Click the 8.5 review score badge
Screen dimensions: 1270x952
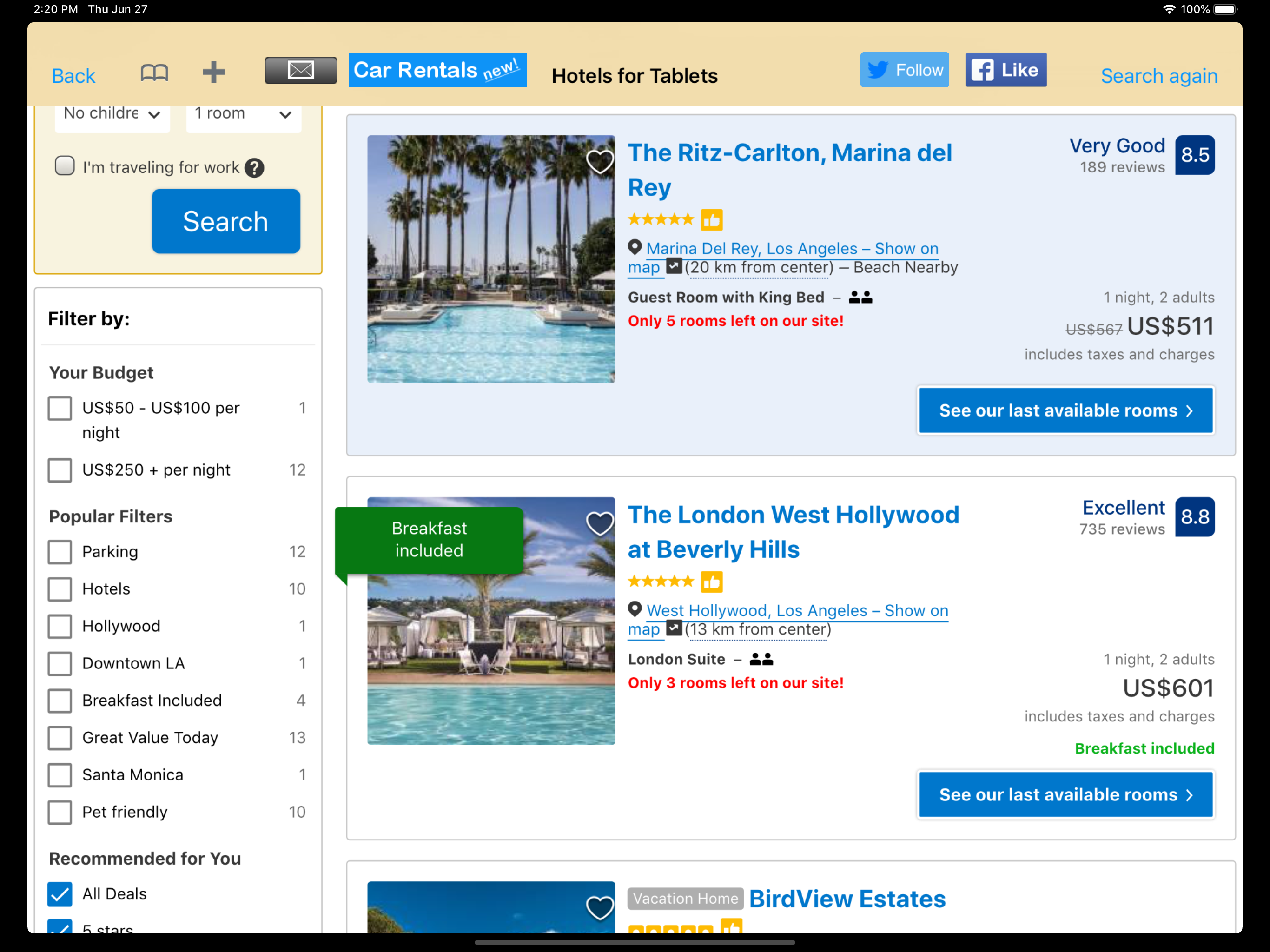(x=1194, y=155)
